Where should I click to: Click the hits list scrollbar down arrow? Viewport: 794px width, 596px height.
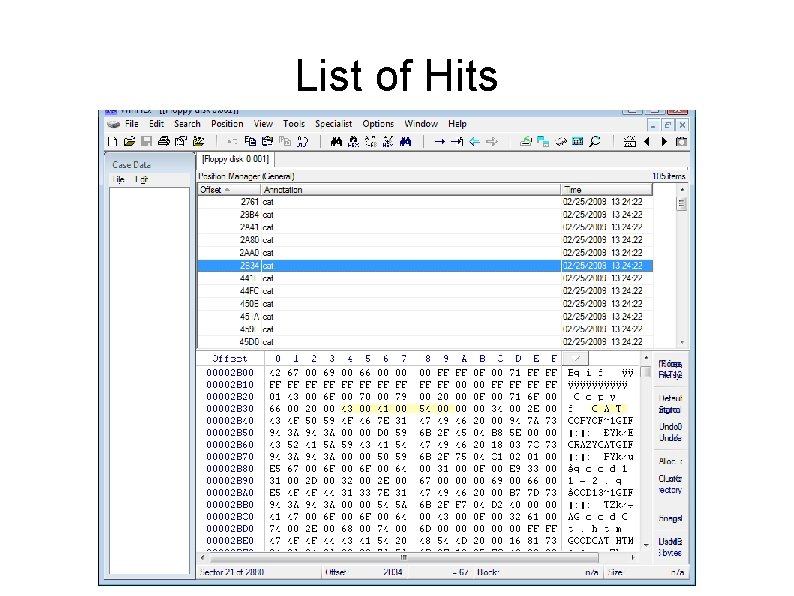tap(682, 342)
